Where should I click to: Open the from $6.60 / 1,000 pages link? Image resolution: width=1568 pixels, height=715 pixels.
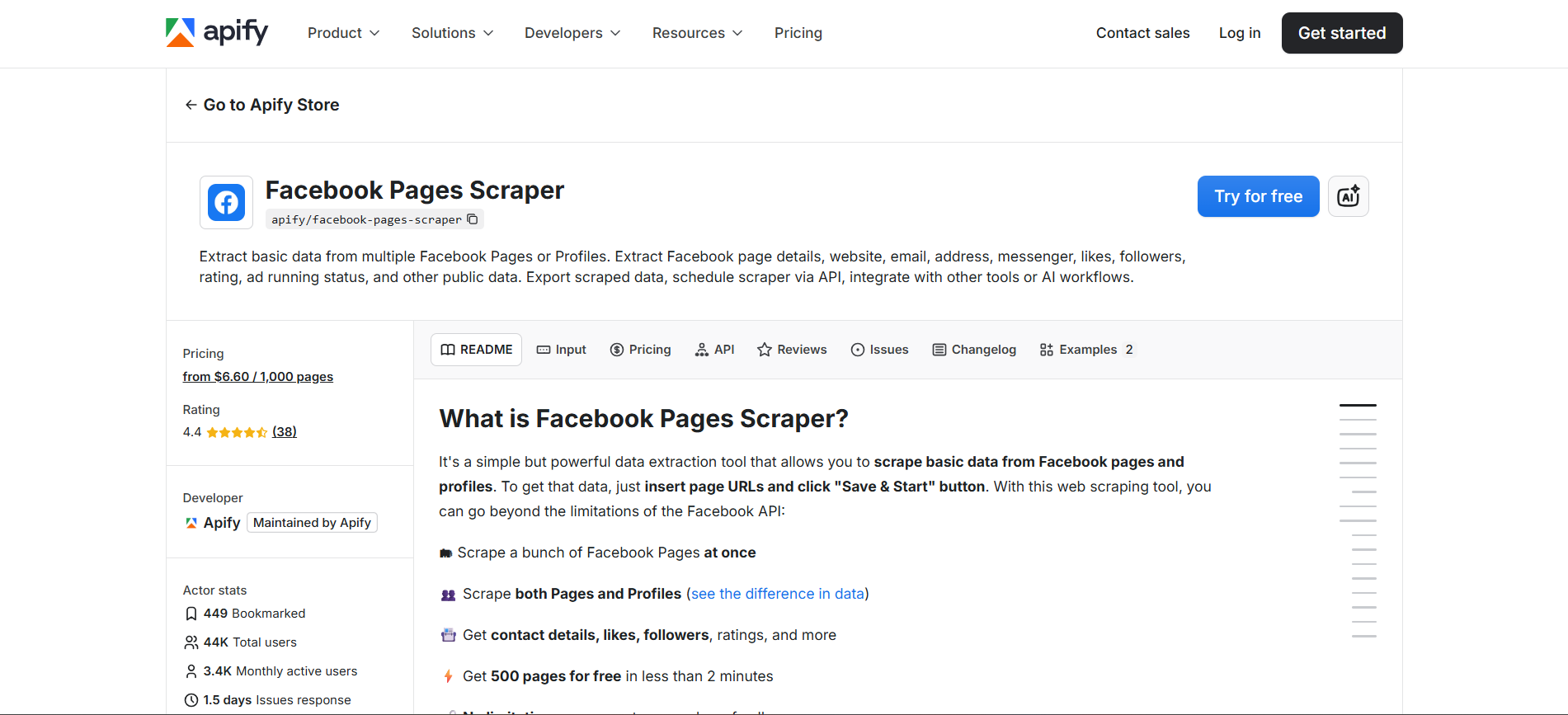[x=258, y=377]
